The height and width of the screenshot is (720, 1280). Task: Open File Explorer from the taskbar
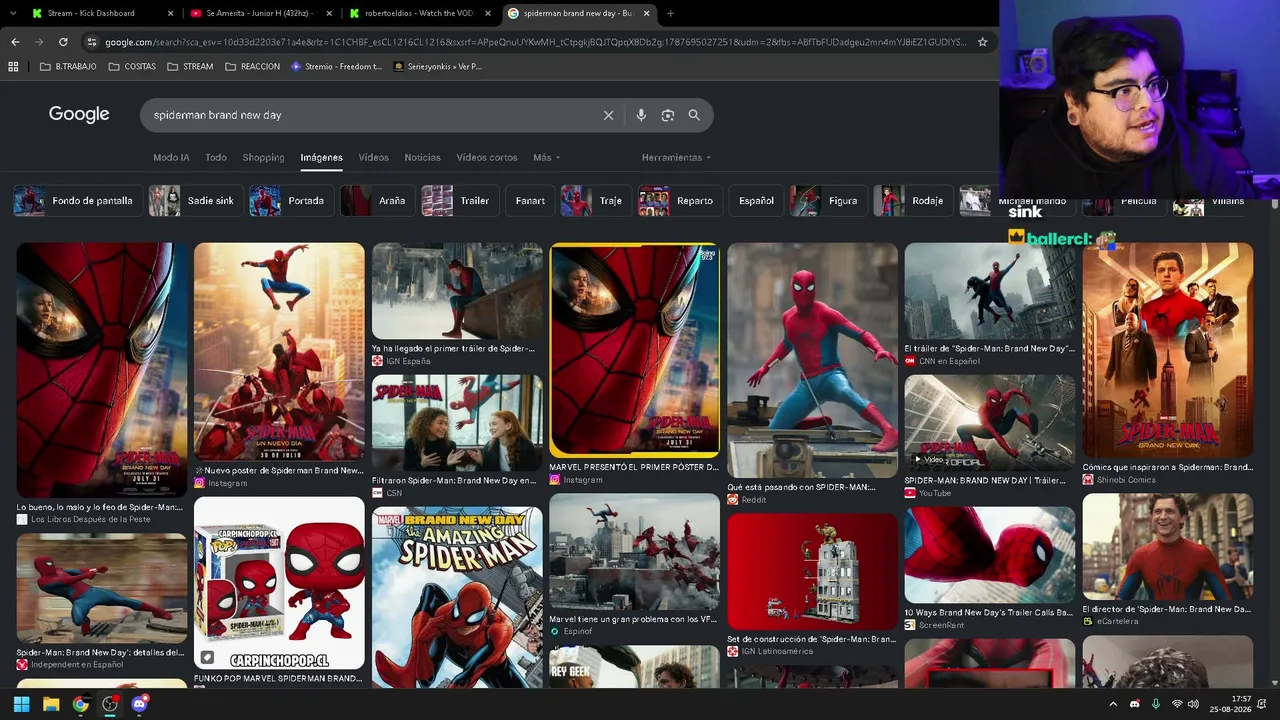pyautogui.click(x=51, y=704)
